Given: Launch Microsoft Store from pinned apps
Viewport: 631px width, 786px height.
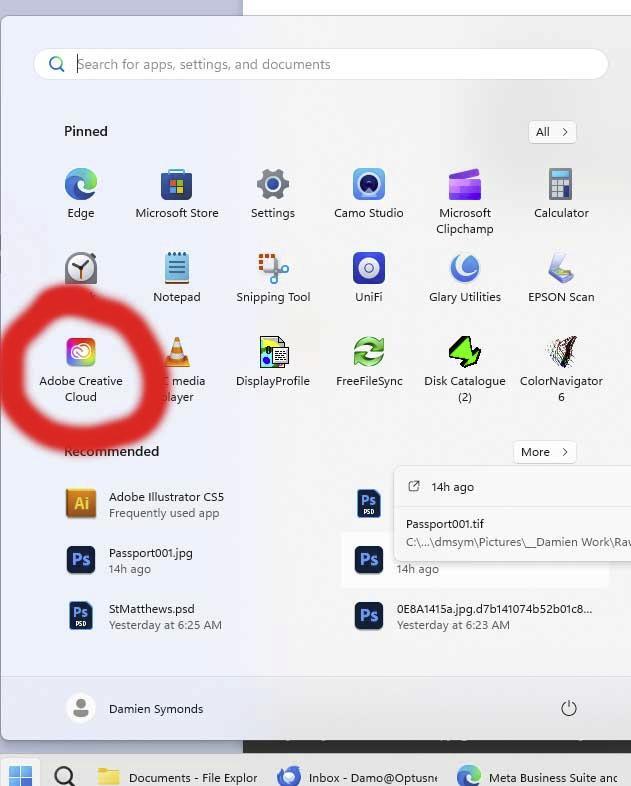Looking at the screenshot, I should pos(176,193).
